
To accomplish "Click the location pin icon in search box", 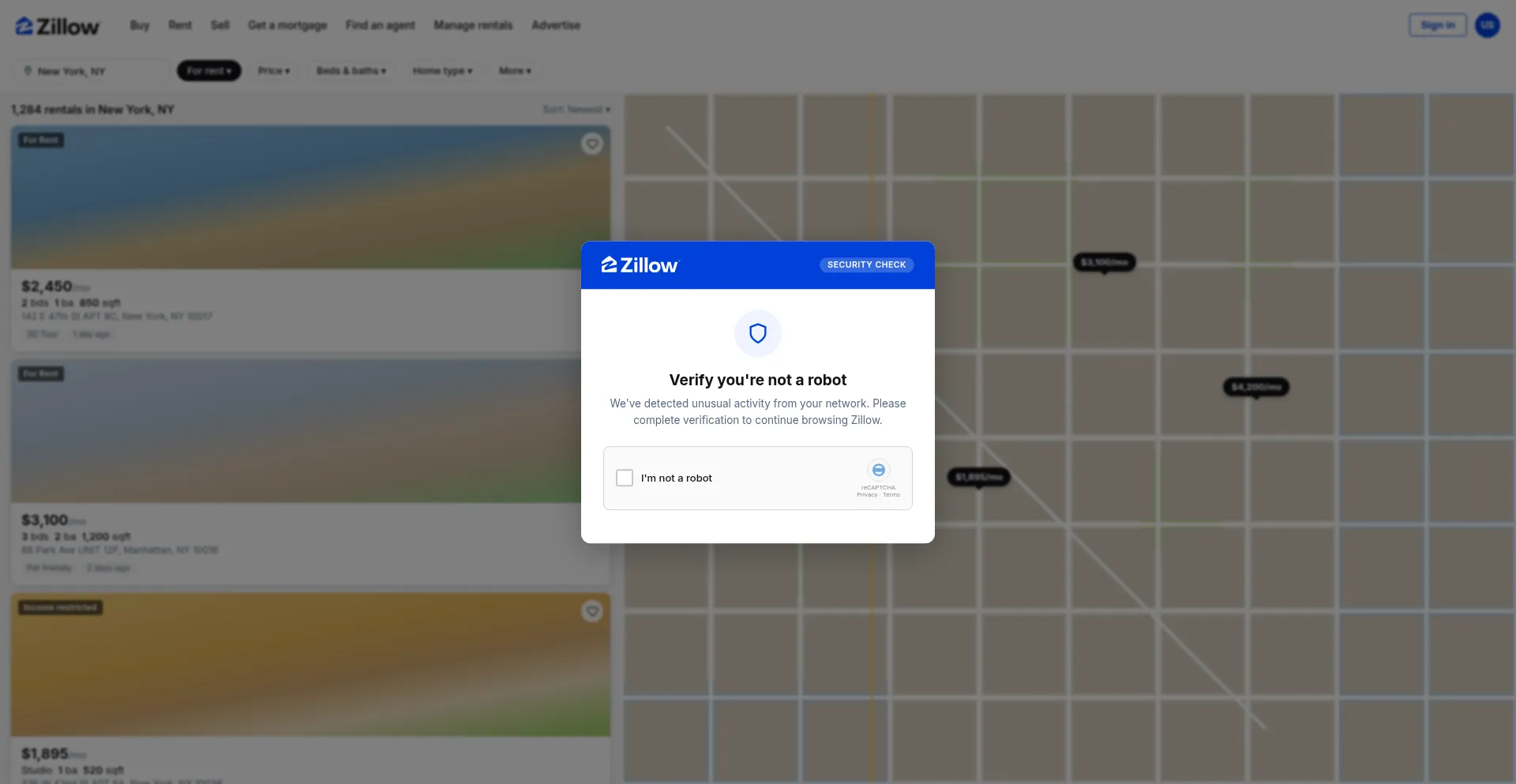I will click(28, 71).
